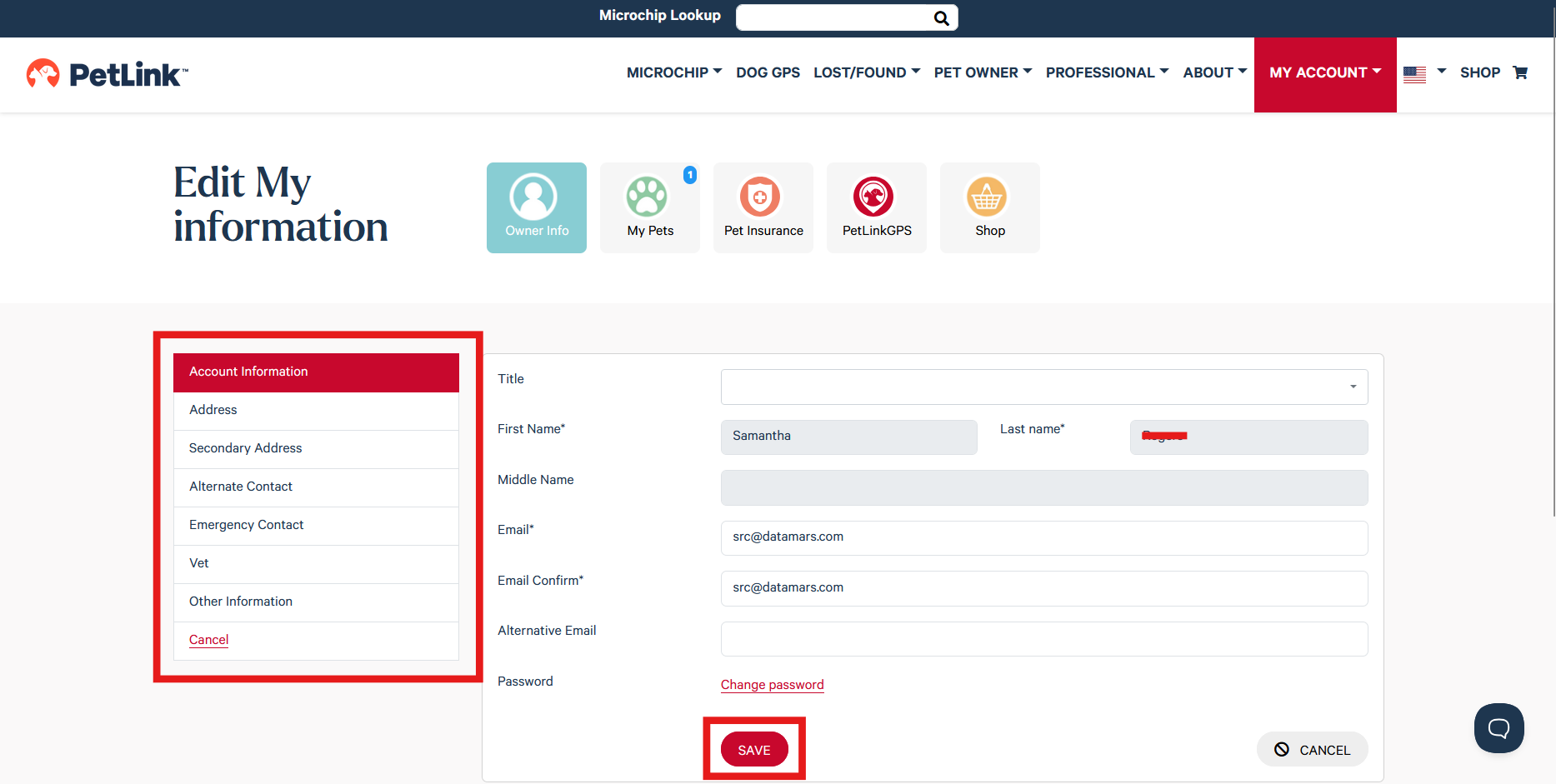Click the Microchip Lookup search magnifier icon
This screenshot has width=1556, height=784.
(941, 18)
